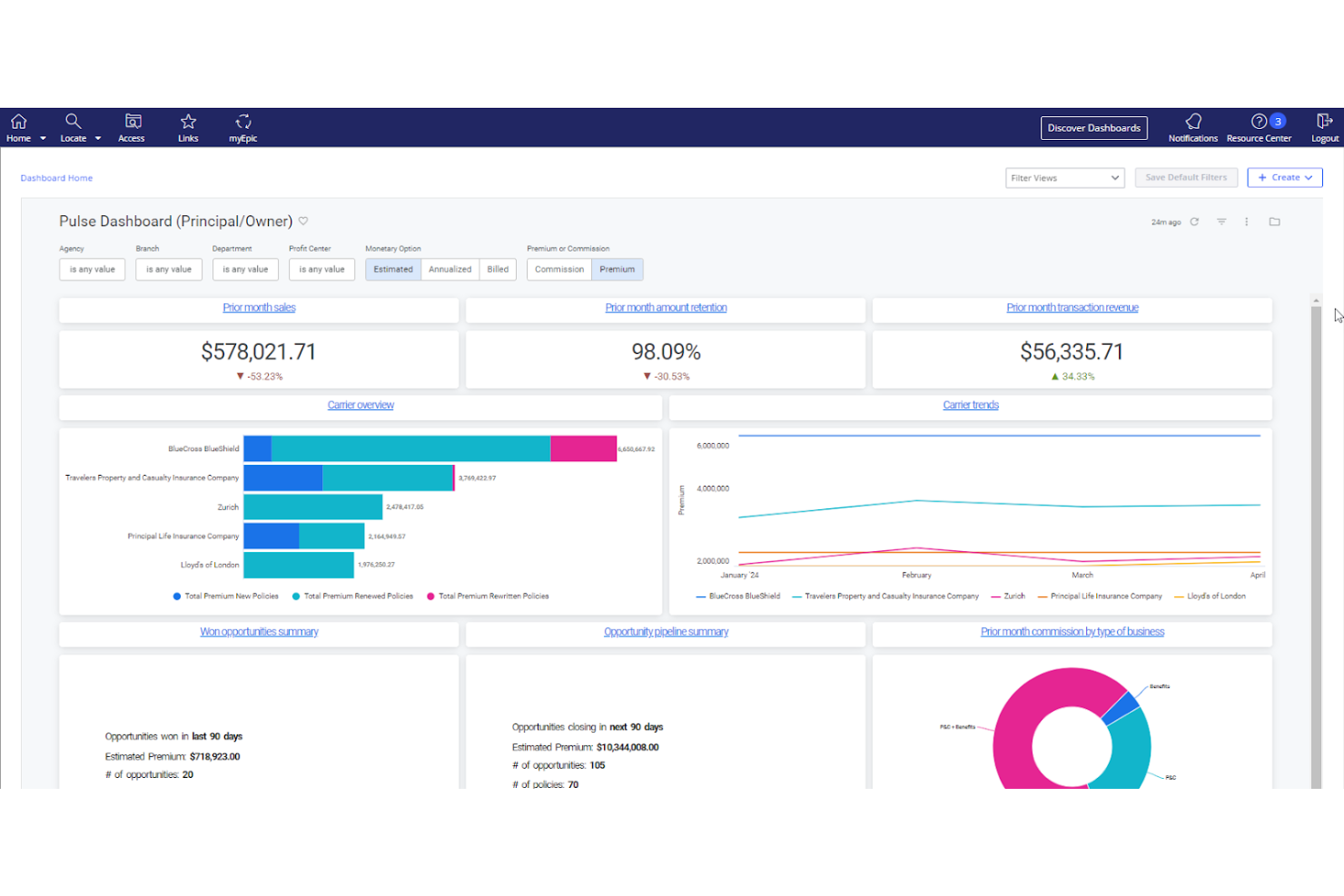Click pink rewritten segment of BlueCross bar
This screenshot has width=1344, height=896.
(583, 448)
